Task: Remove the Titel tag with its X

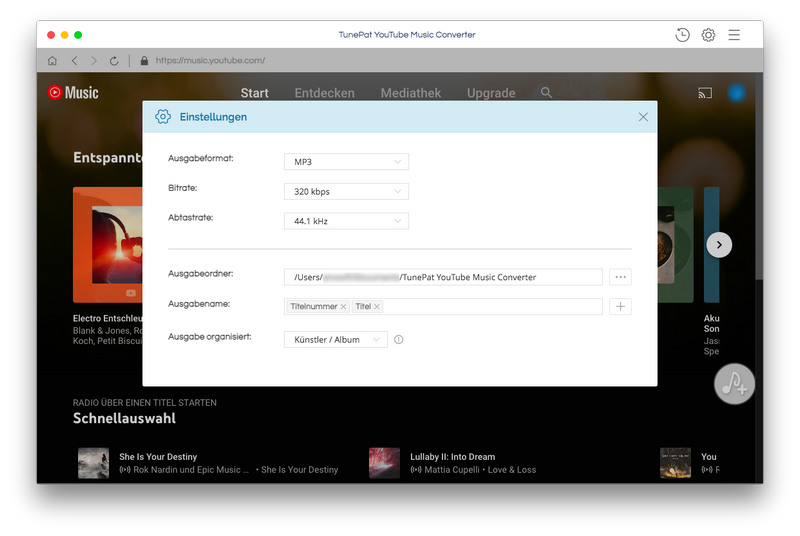Action: 377,307
